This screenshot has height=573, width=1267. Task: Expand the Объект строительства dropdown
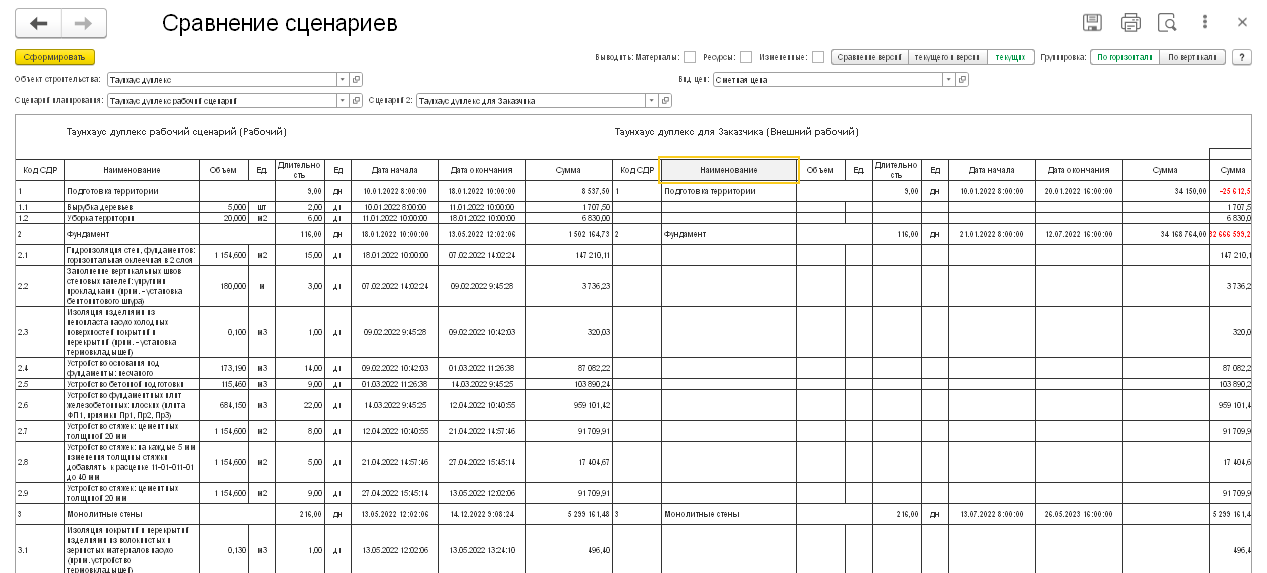click(343, 79)
